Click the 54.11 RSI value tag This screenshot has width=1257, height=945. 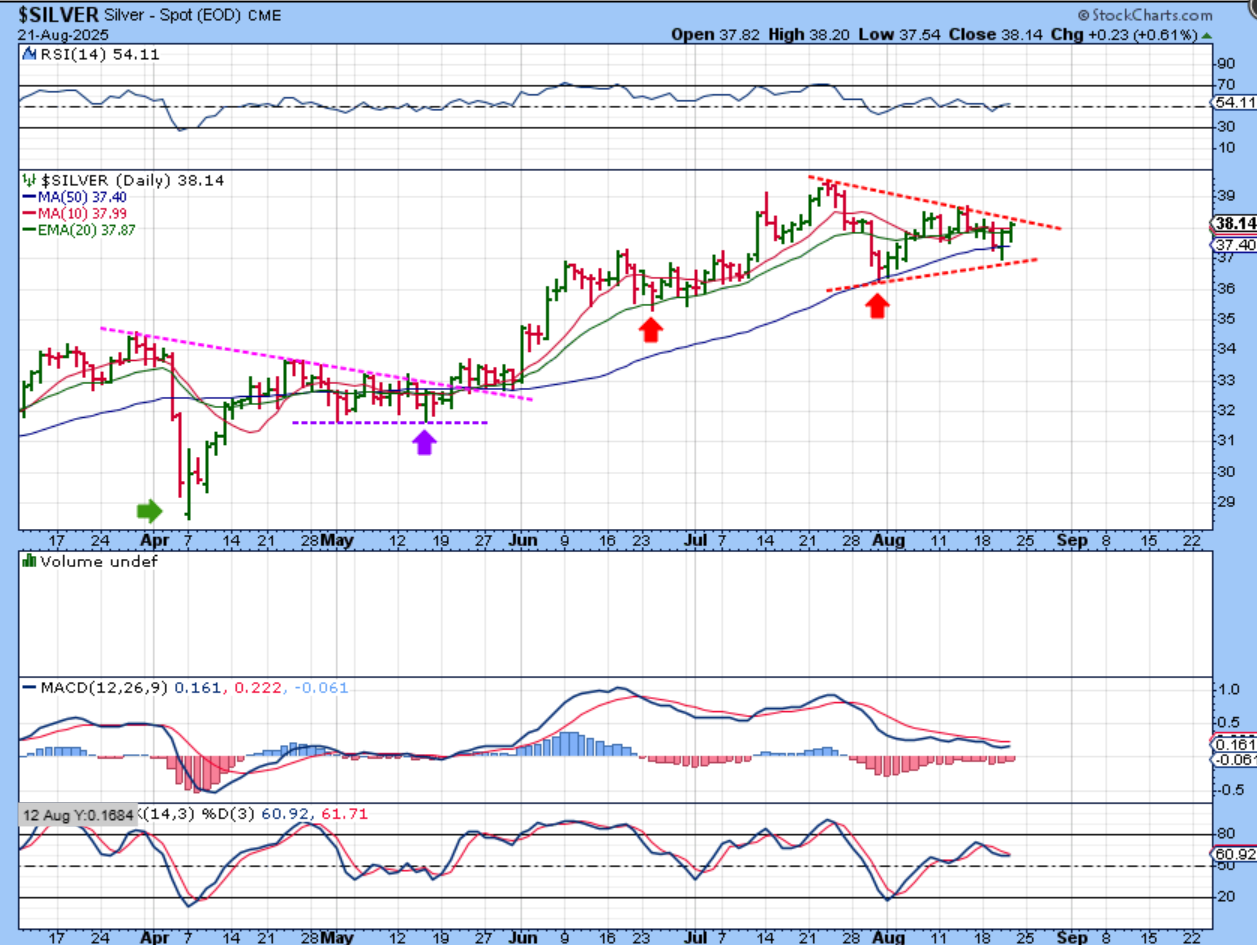[x=1232, y=103]
